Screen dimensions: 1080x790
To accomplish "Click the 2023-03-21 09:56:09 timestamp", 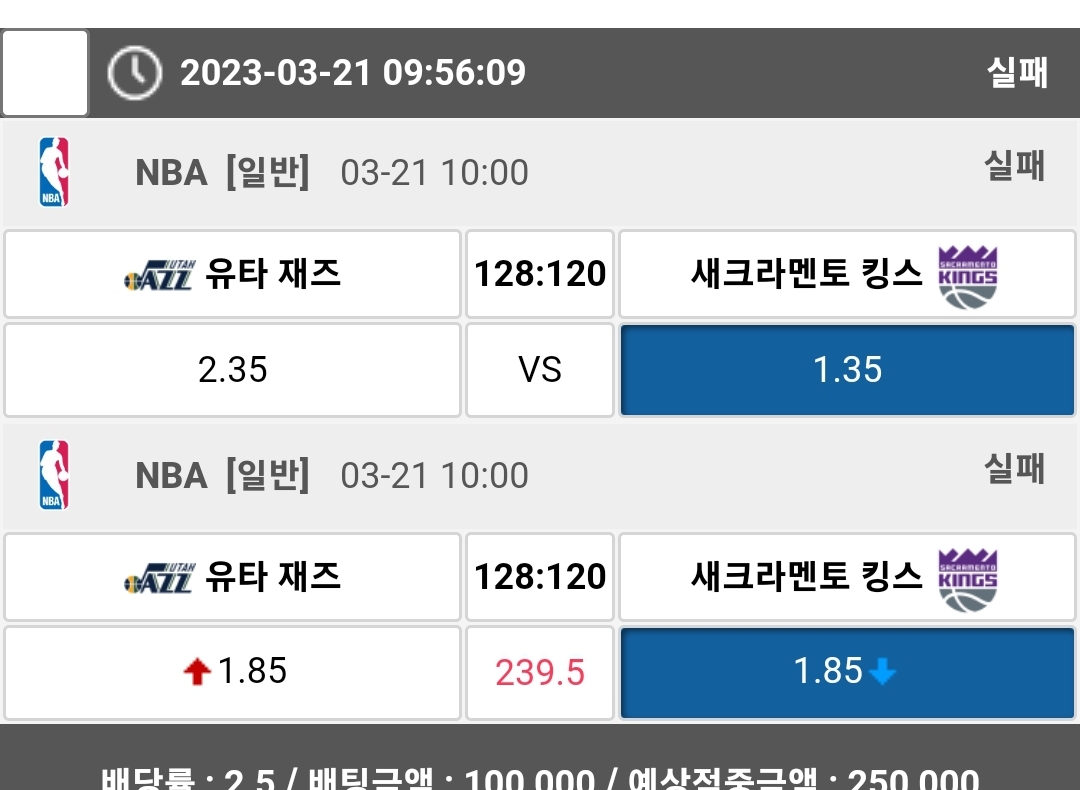I will [x=353, y=73].
